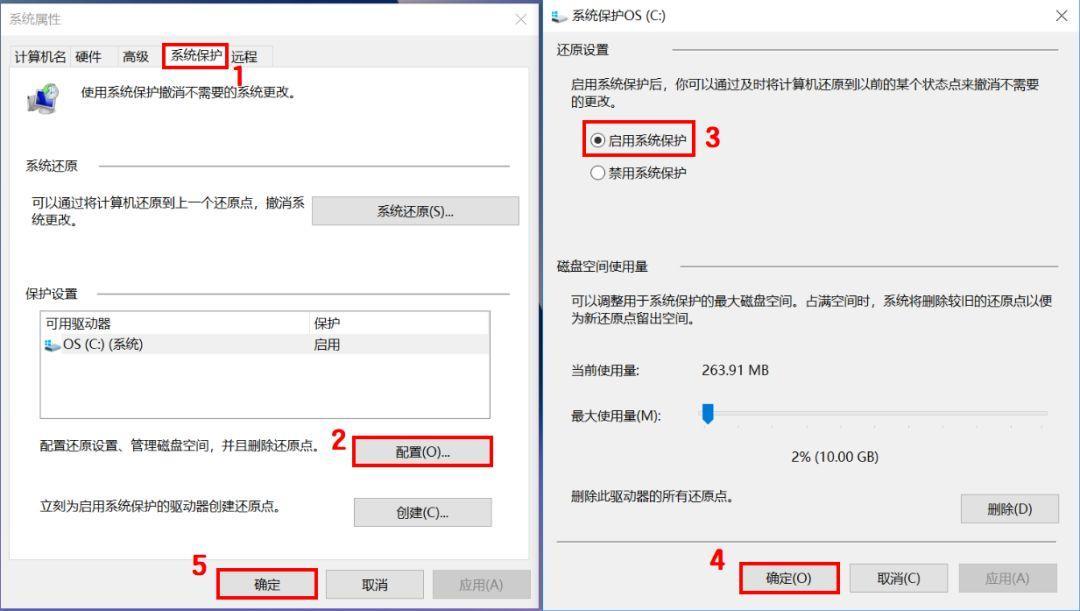The image size is (1080, 611).
Task: Click the System Protection shield computer icon
Action: pos(43,98)
